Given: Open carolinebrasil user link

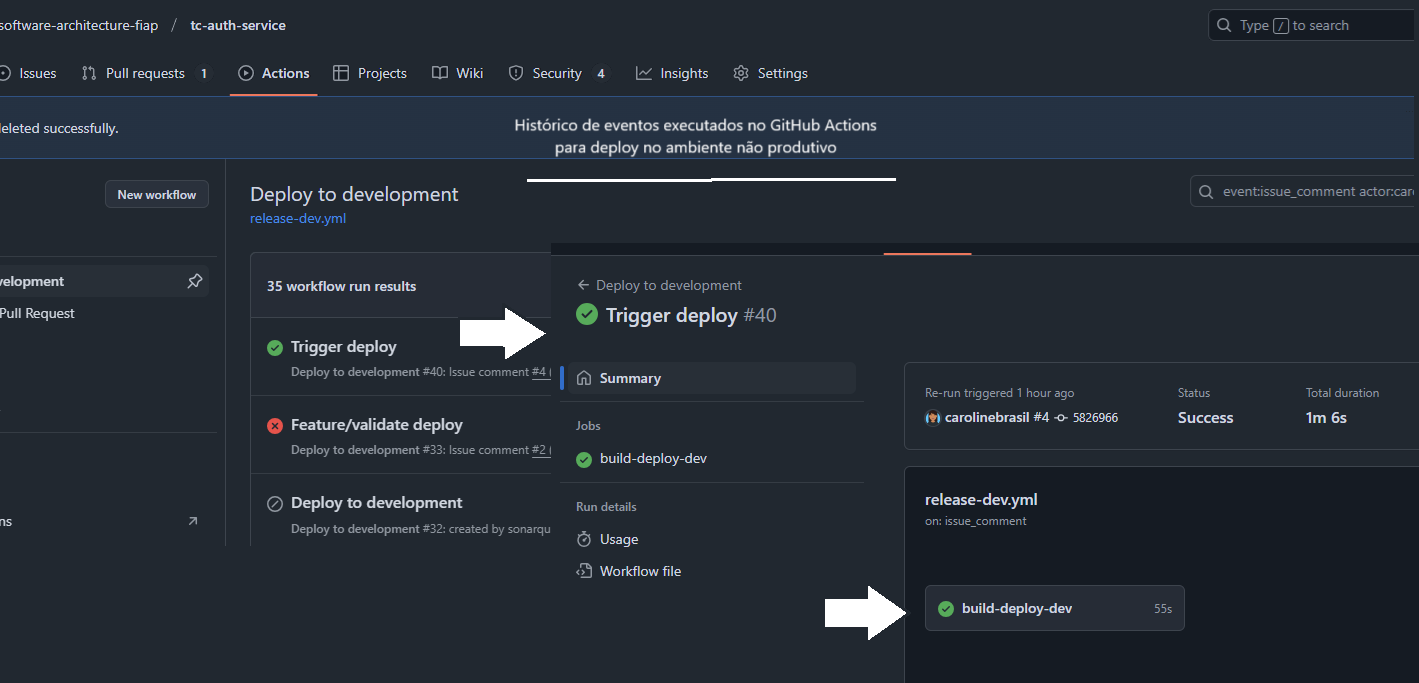Looking at the screenshot, I should click(x=987, y=417).
